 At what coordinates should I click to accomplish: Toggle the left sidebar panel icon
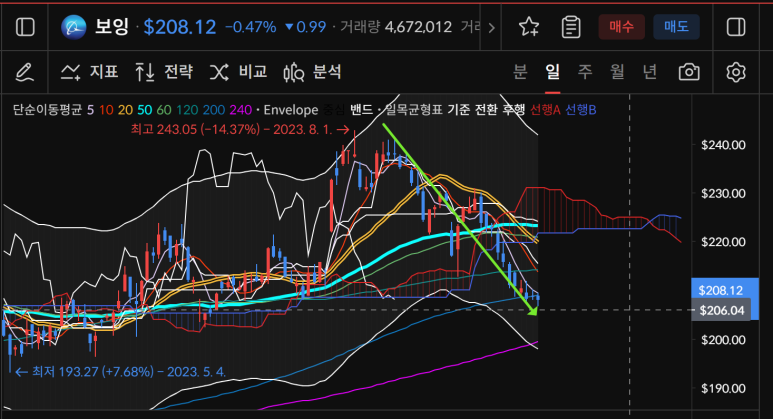coord(25,27)
